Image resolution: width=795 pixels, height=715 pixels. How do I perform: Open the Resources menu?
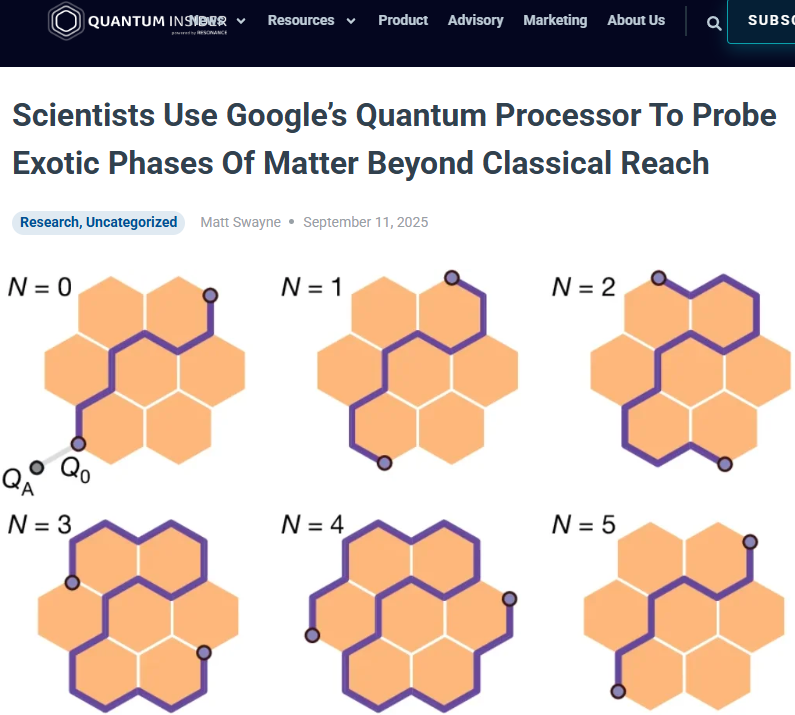point(301,20)
